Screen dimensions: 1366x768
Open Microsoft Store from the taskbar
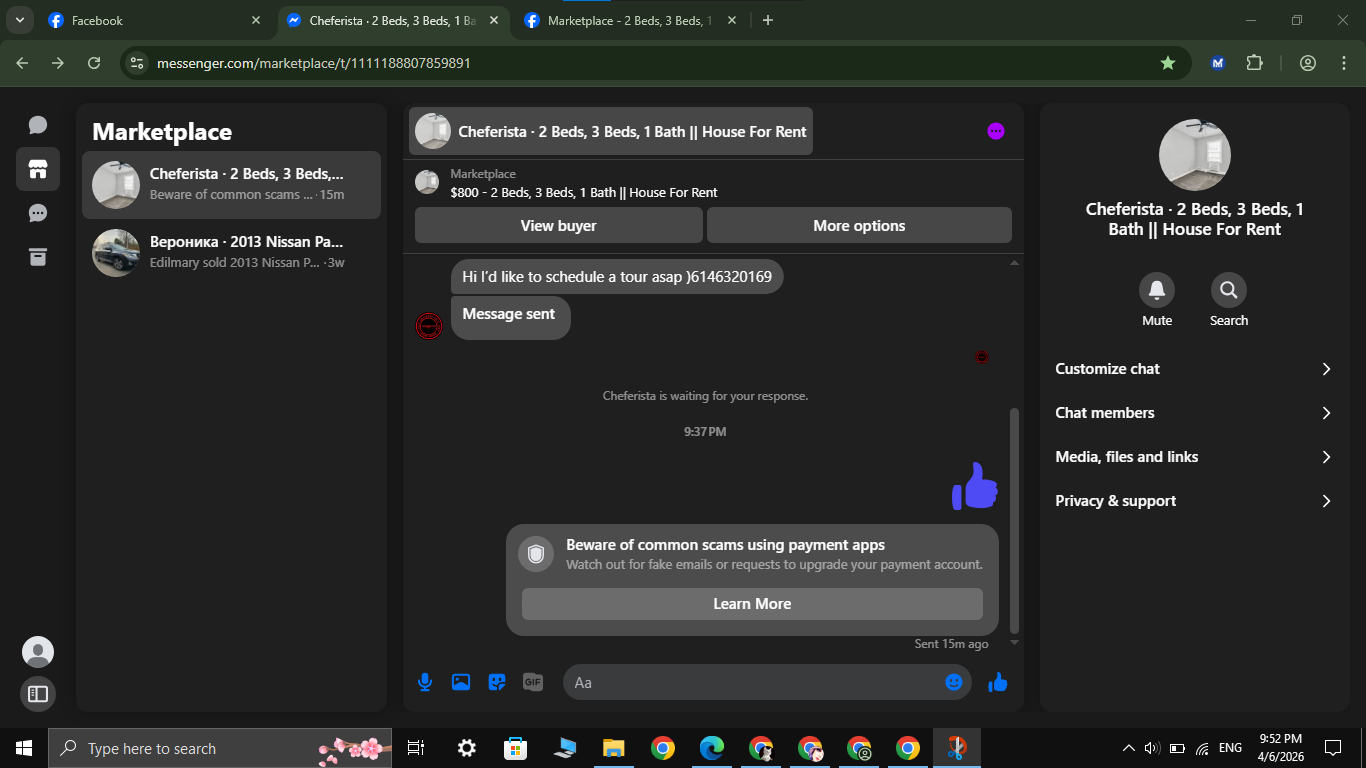[x=516, y=748]
